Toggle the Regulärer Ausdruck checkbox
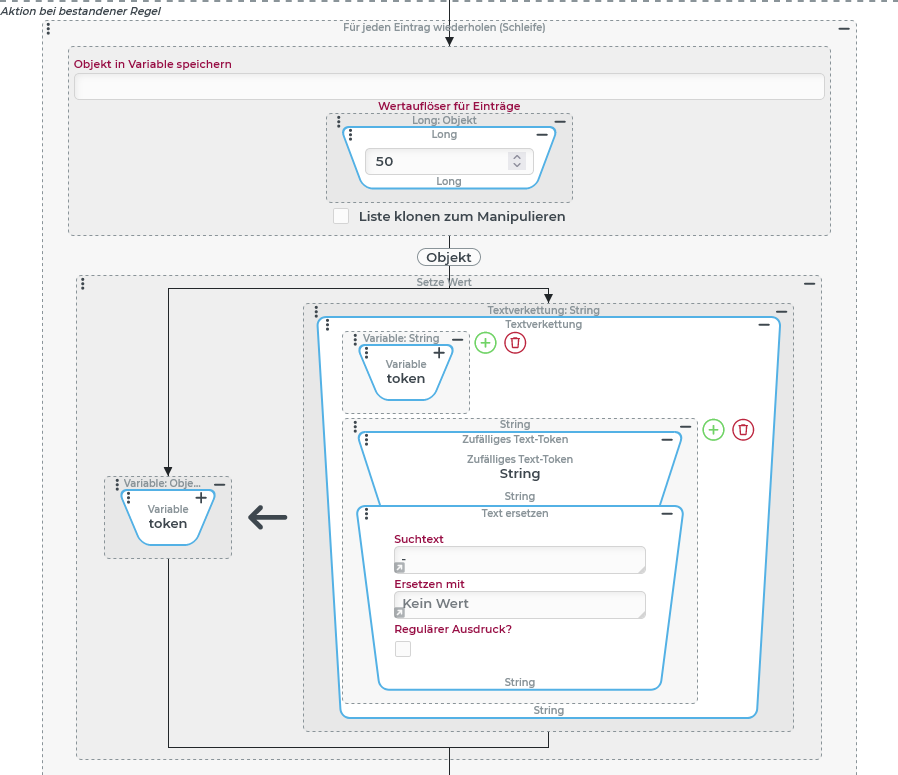898x775 pixels. point(403,649)
